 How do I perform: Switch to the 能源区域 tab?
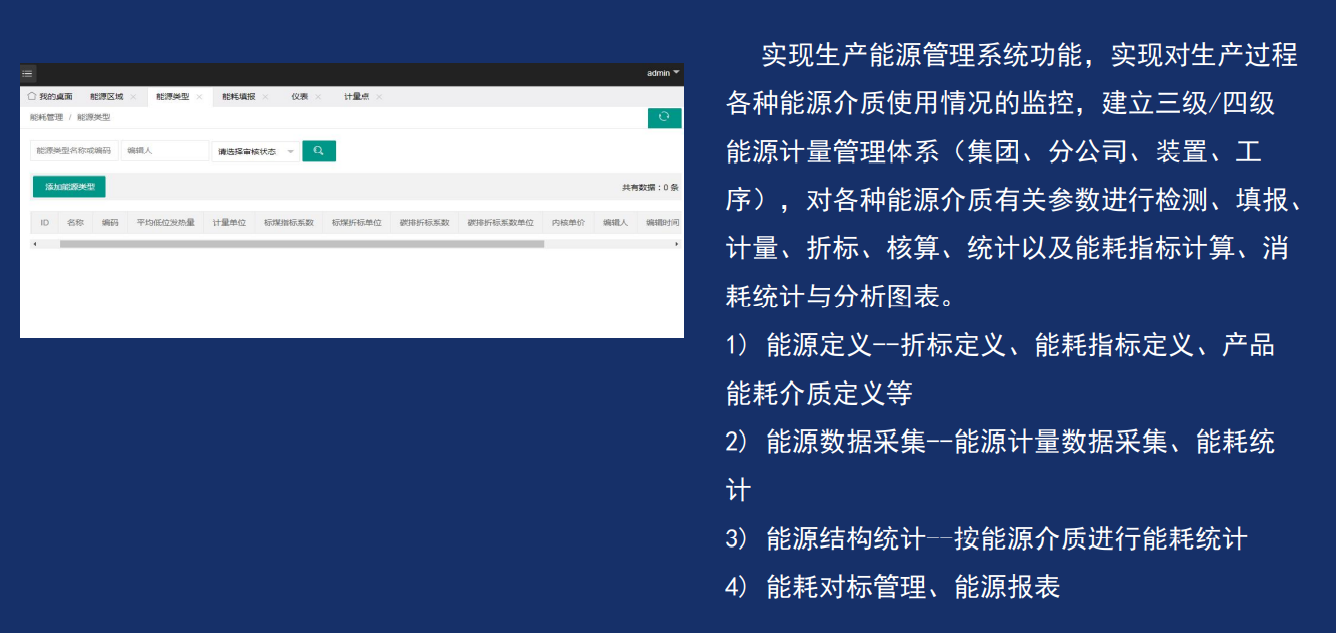[x=107, y=97]
